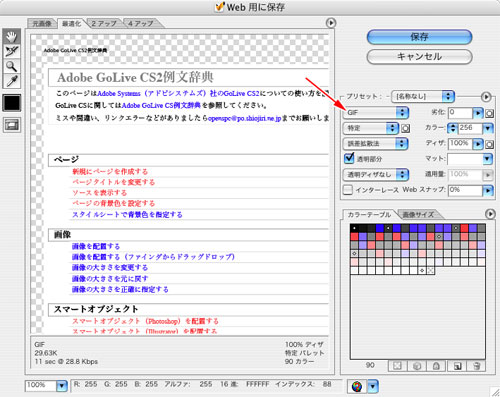
Task: Open the preview menu arrow above image
Action: (x=331, y=23)
